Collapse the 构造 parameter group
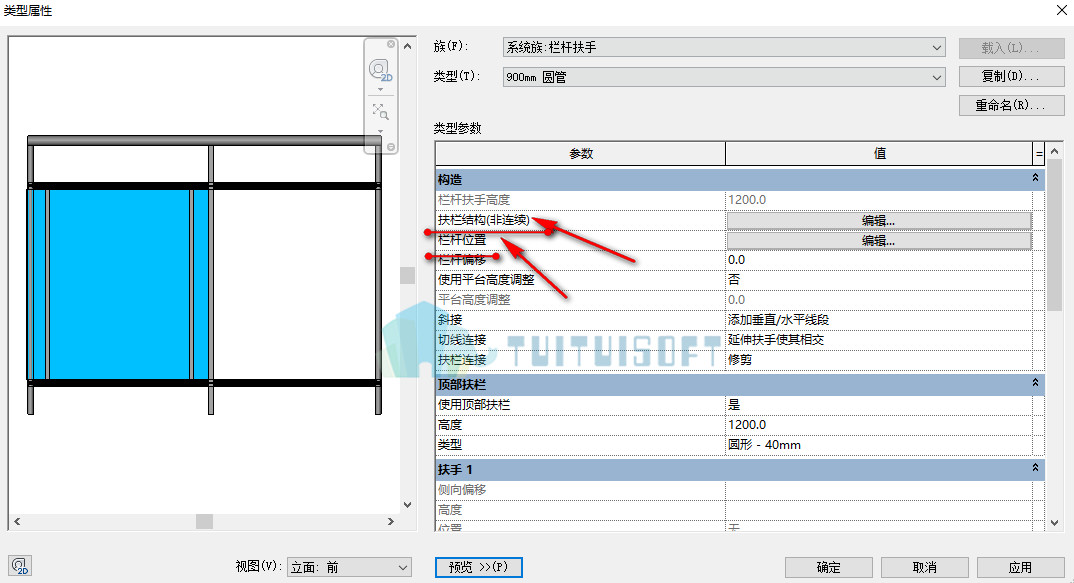This screenshot has width=1074, height=583. click(x=1035, y=178)
